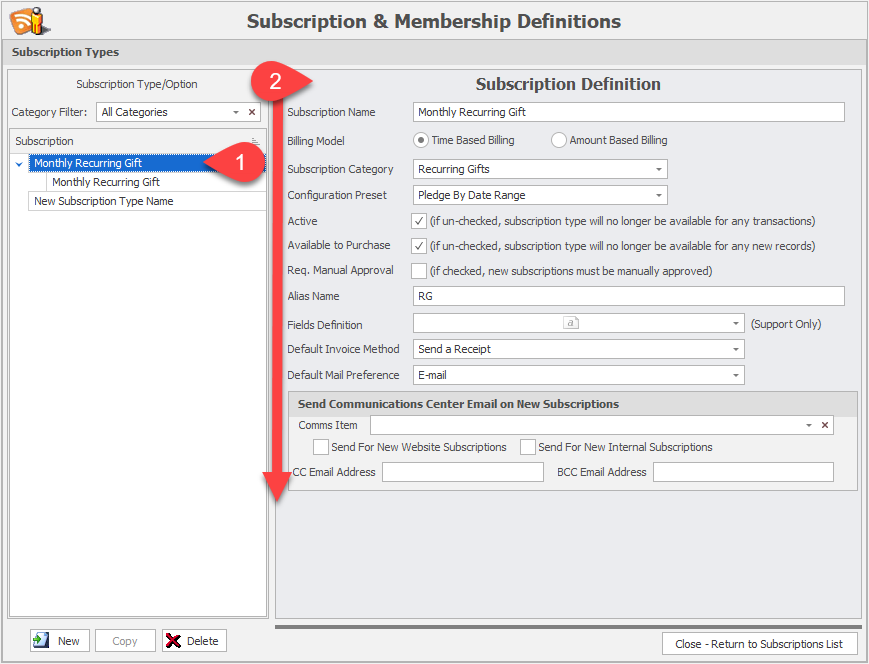869x664 pixels.
Task: Check Send For New Website Subscriptions
Action: (321, 447)
